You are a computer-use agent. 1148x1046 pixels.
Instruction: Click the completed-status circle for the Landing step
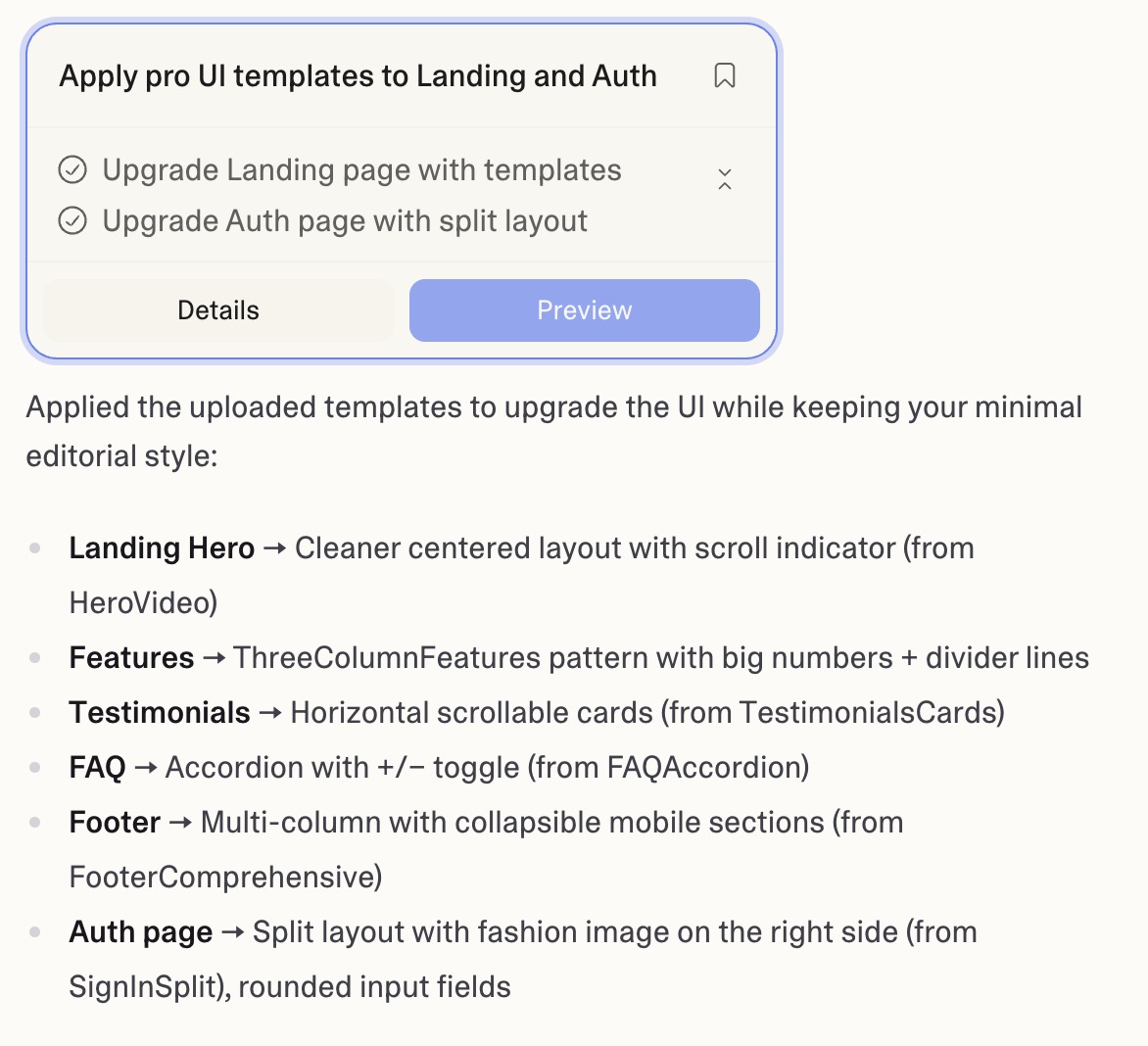(73, 169)
